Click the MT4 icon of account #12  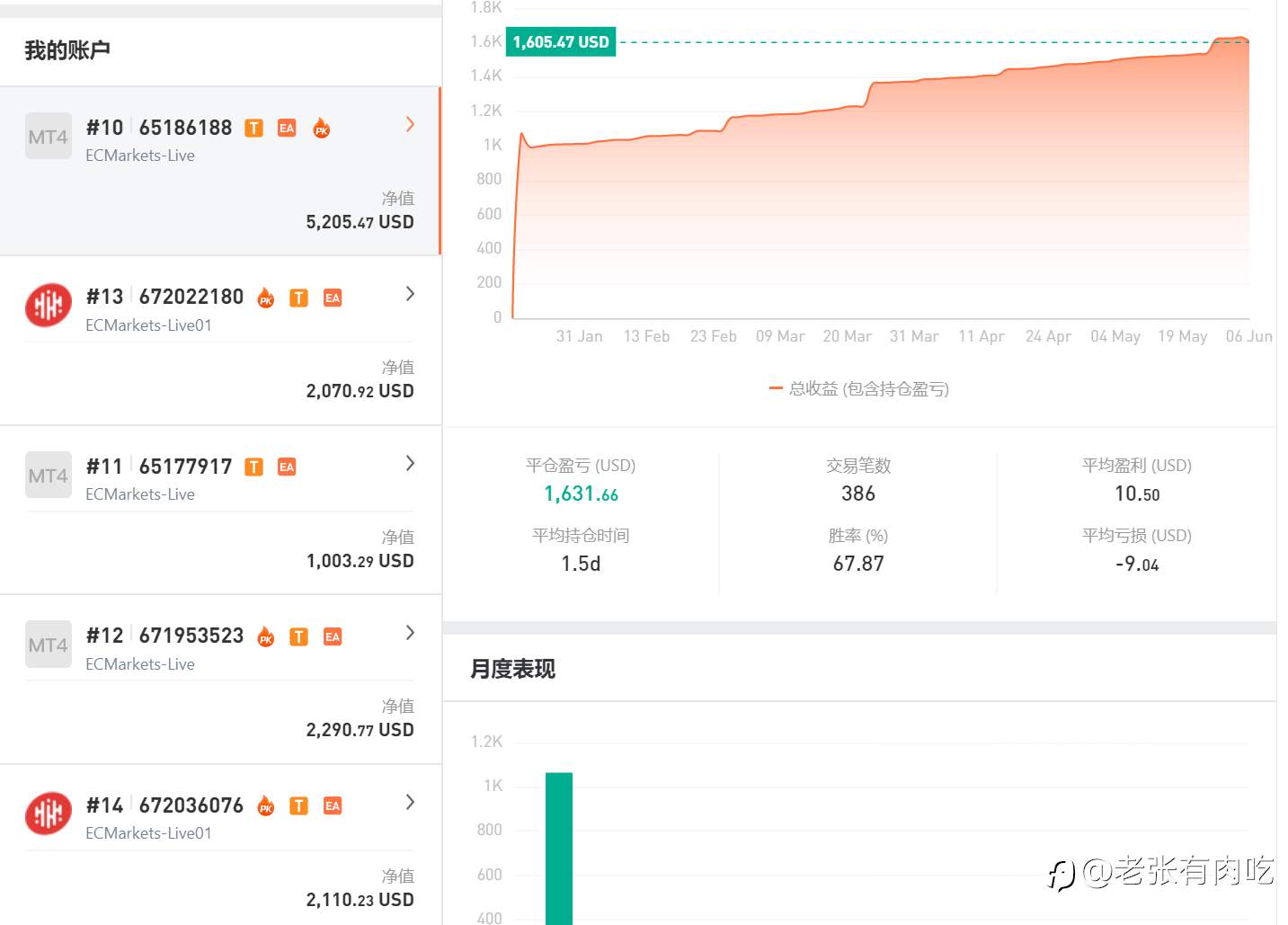coord(49,644)
